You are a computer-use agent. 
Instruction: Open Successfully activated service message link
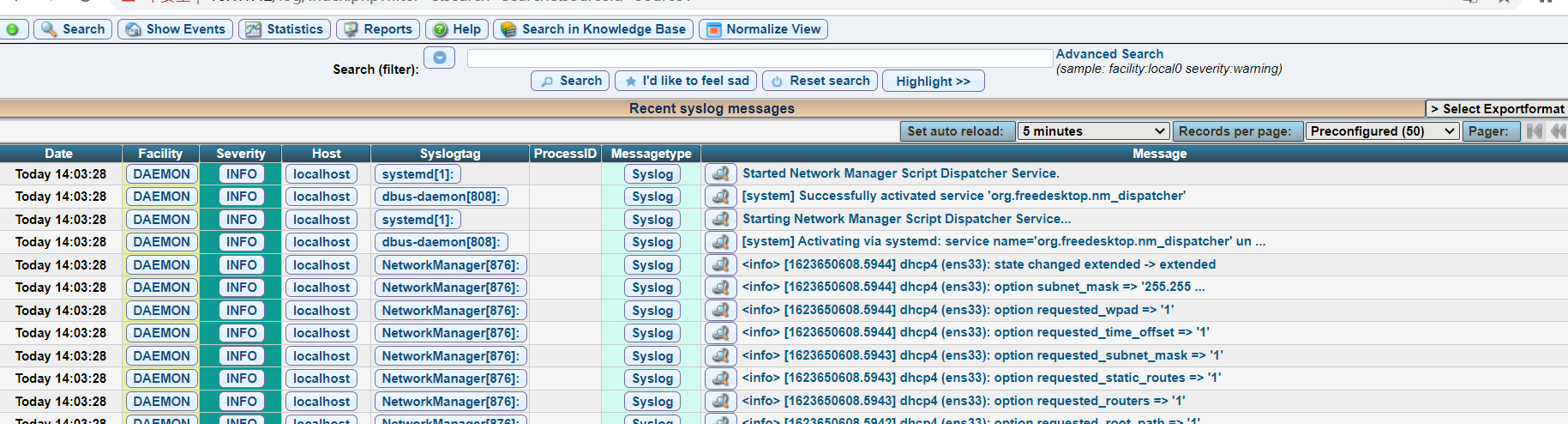[x=964, y=196]
